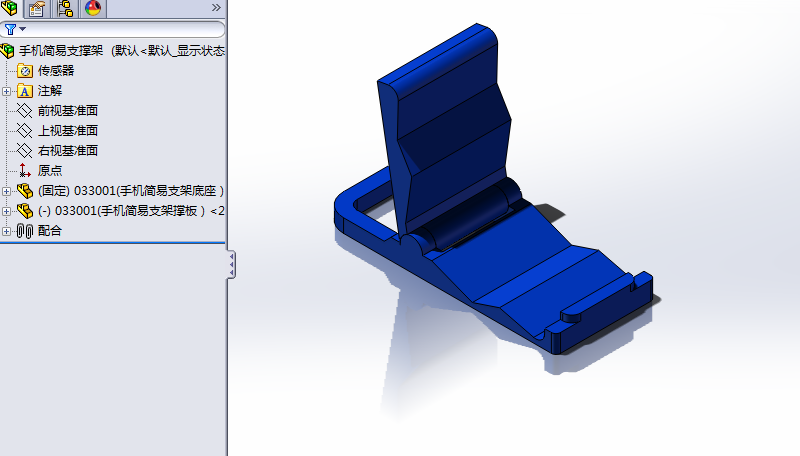Screen dimensions: 800x456
Task: Click the part icon of 手机简易支架撑板
Action: click(x=24, y=211)
